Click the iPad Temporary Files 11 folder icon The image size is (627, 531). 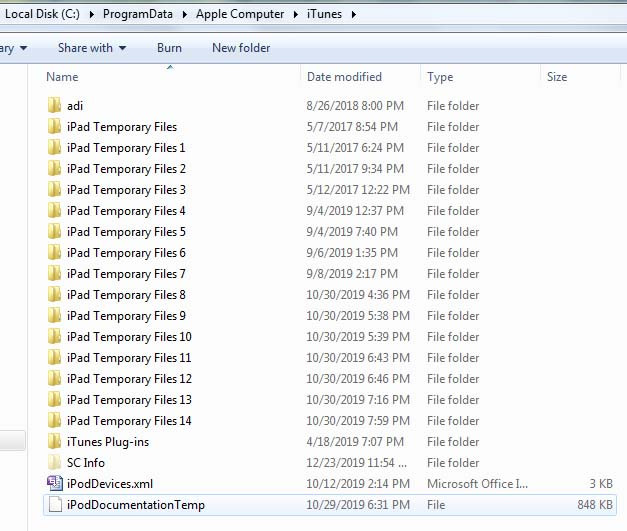point(54,357)
